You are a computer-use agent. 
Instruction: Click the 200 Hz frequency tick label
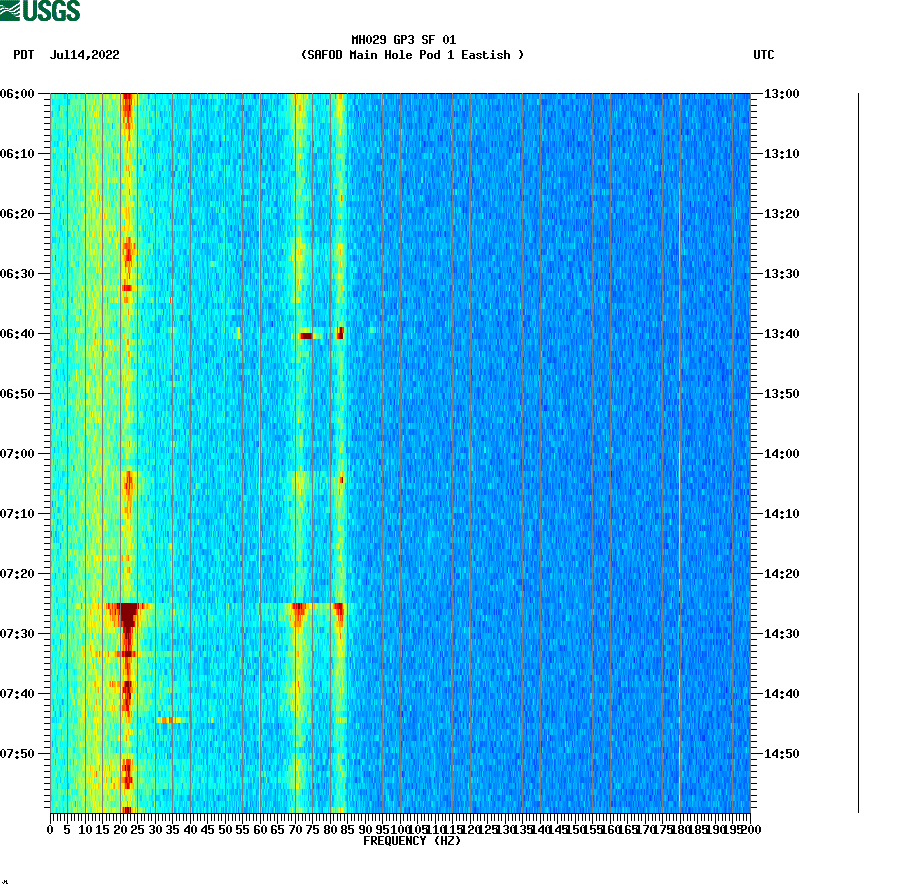(749, 828)
